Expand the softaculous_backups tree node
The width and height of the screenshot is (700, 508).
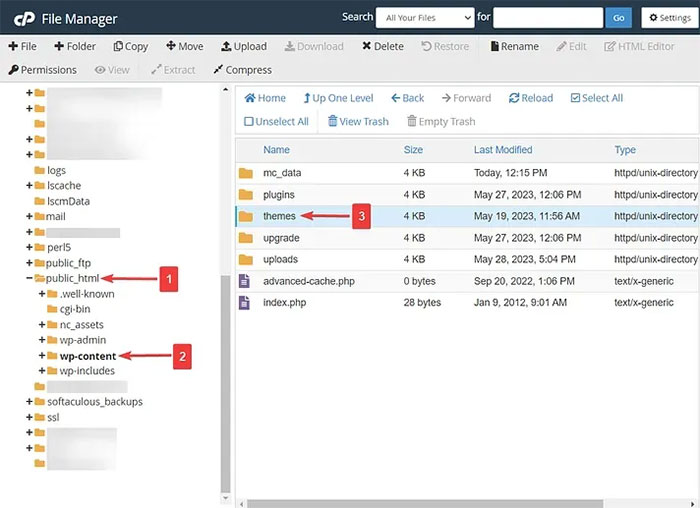click(x=29, y=402)
